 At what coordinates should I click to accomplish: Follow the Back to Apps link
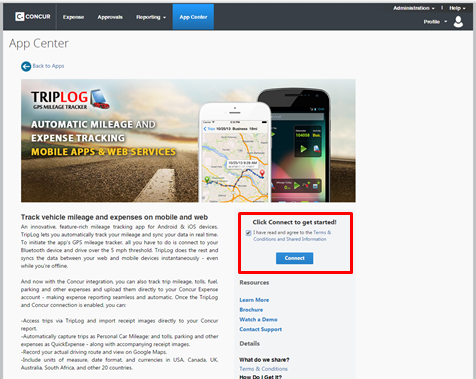point(48,66)
